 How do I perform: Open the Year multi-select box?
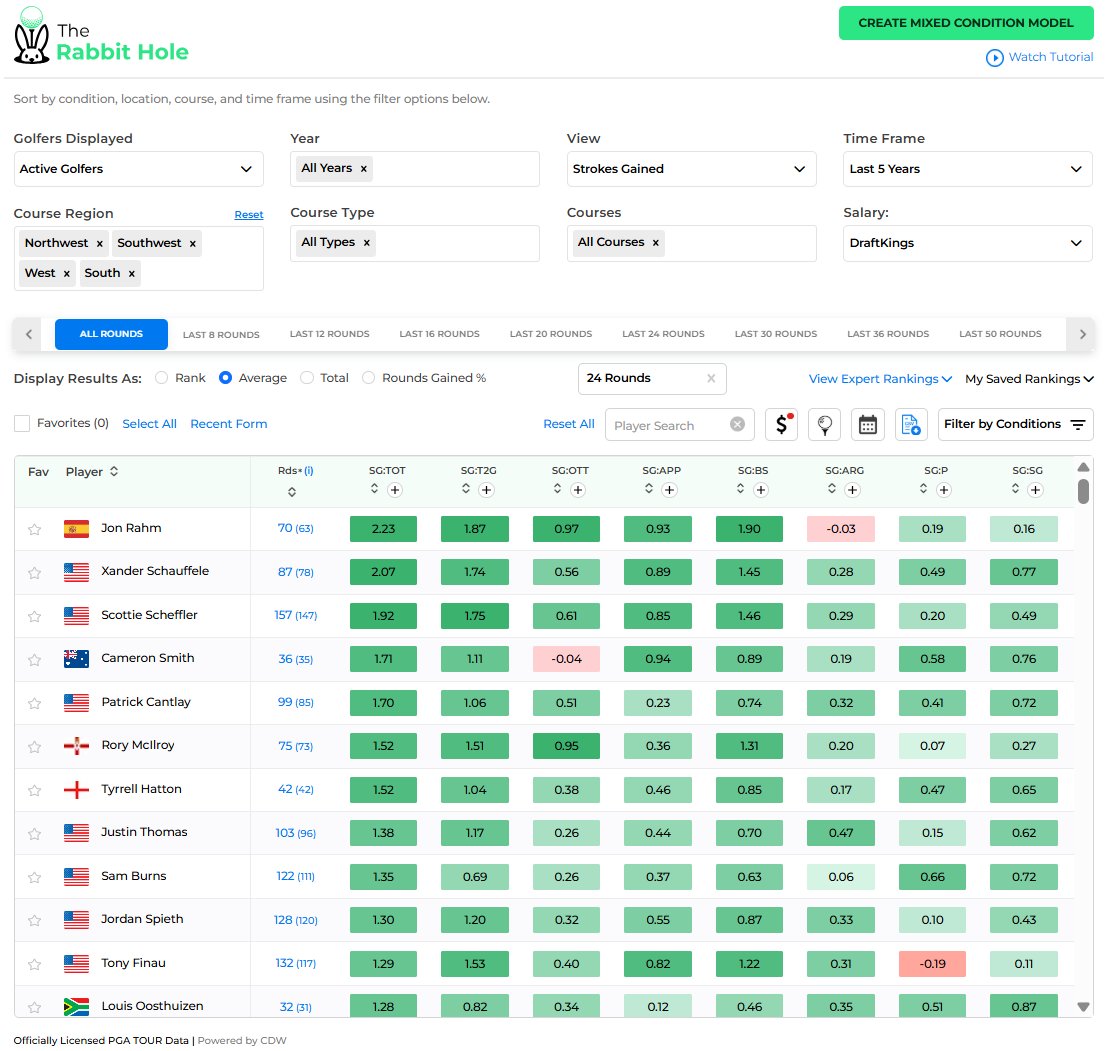pos(415,169)
